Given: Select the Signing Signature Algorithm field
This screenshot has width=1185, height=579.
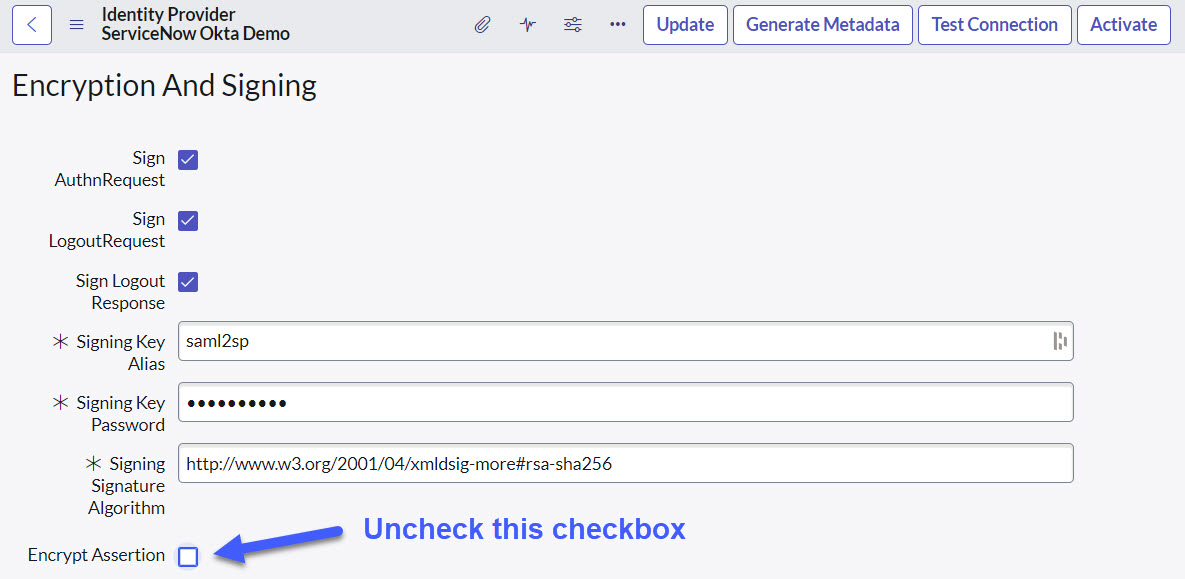Looking at the screenshot, I should (x=625, y=464).
